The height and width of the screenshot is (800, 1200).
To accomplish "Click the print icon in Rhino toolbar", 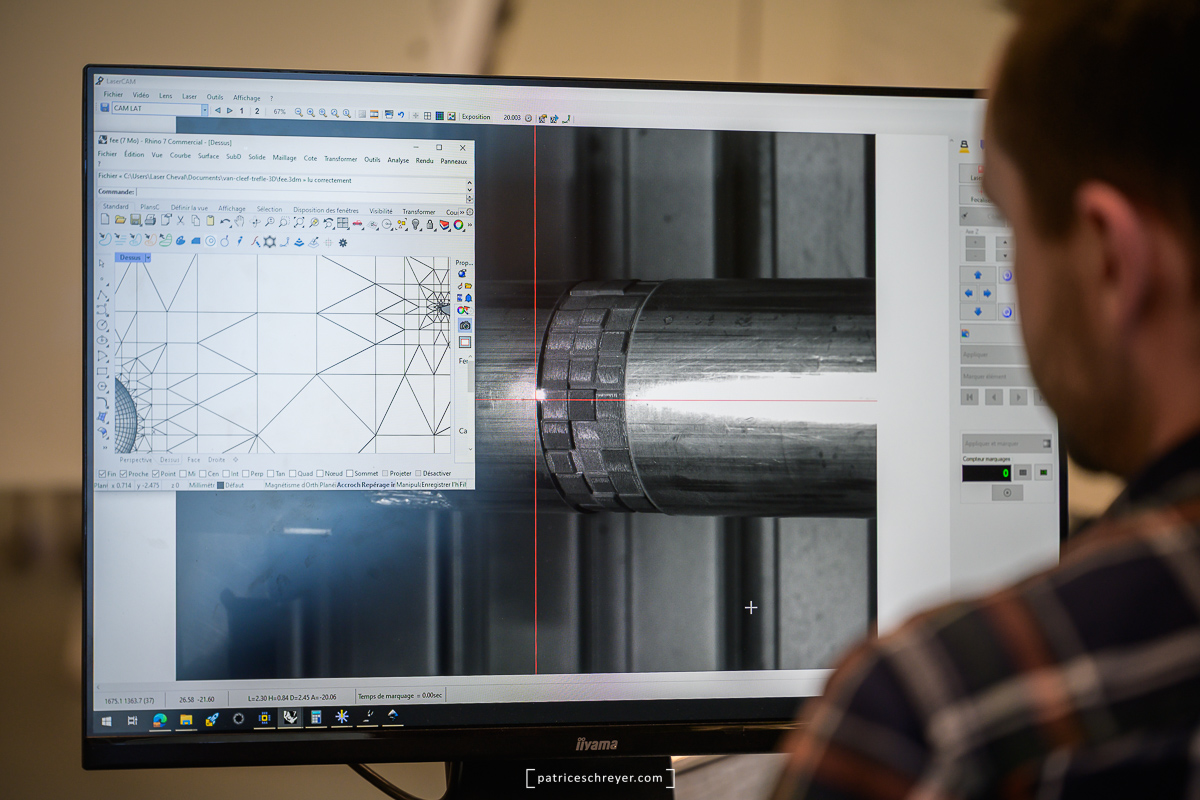I will pyautogui.click(x=150, y=221).
